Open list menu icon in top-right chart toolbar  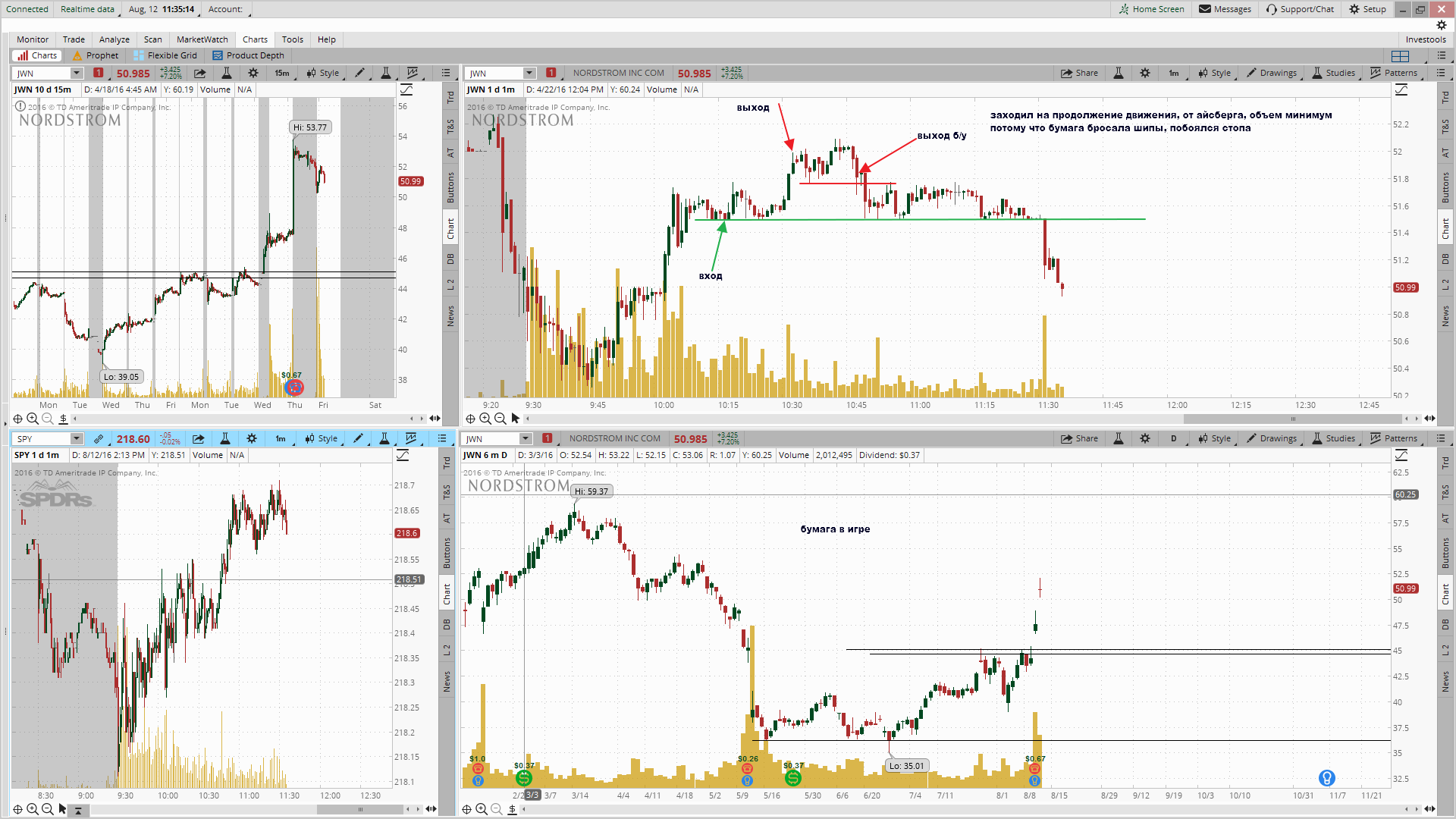click(1440, 73)
